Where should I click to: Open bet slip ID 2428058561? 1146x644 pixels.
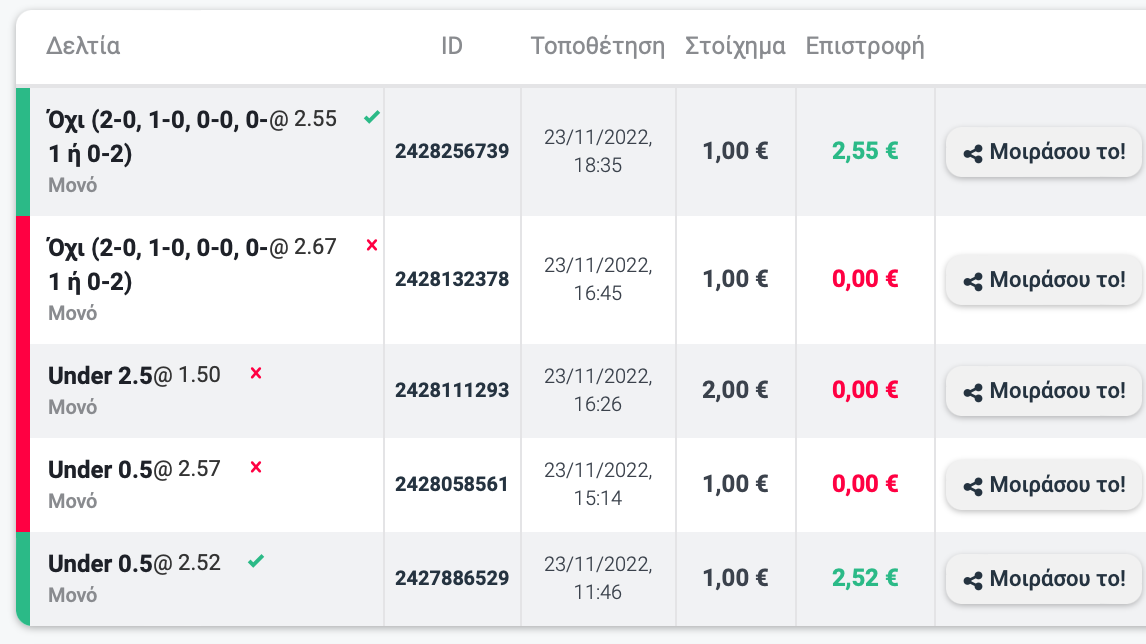pyautogui.click(x=452, y=484)
